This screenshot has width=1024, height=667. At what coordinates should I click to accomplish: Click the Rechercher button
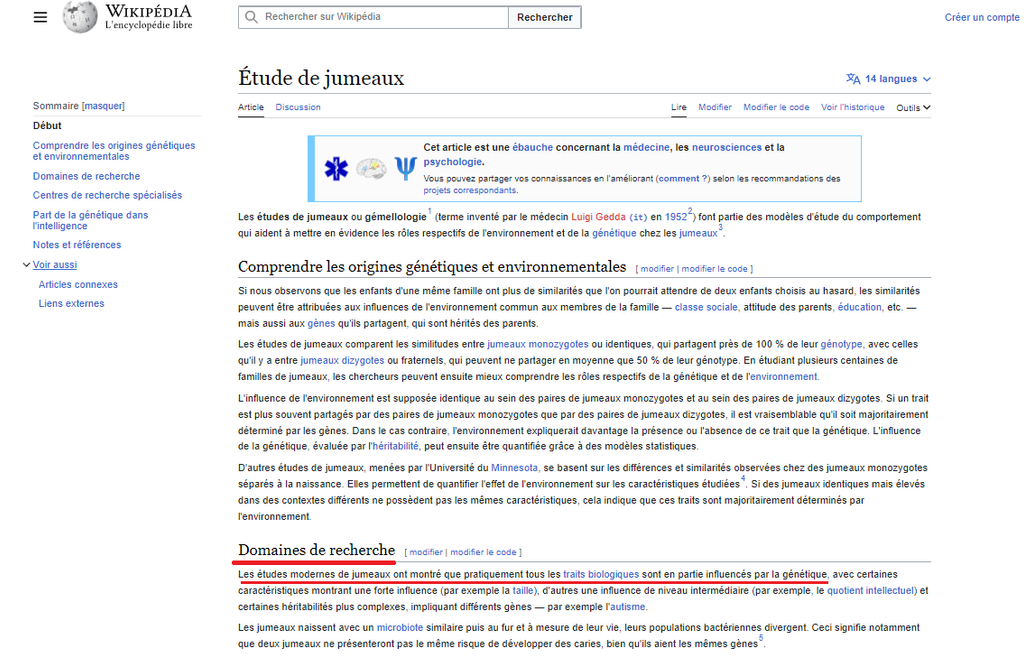pos(545,17)
